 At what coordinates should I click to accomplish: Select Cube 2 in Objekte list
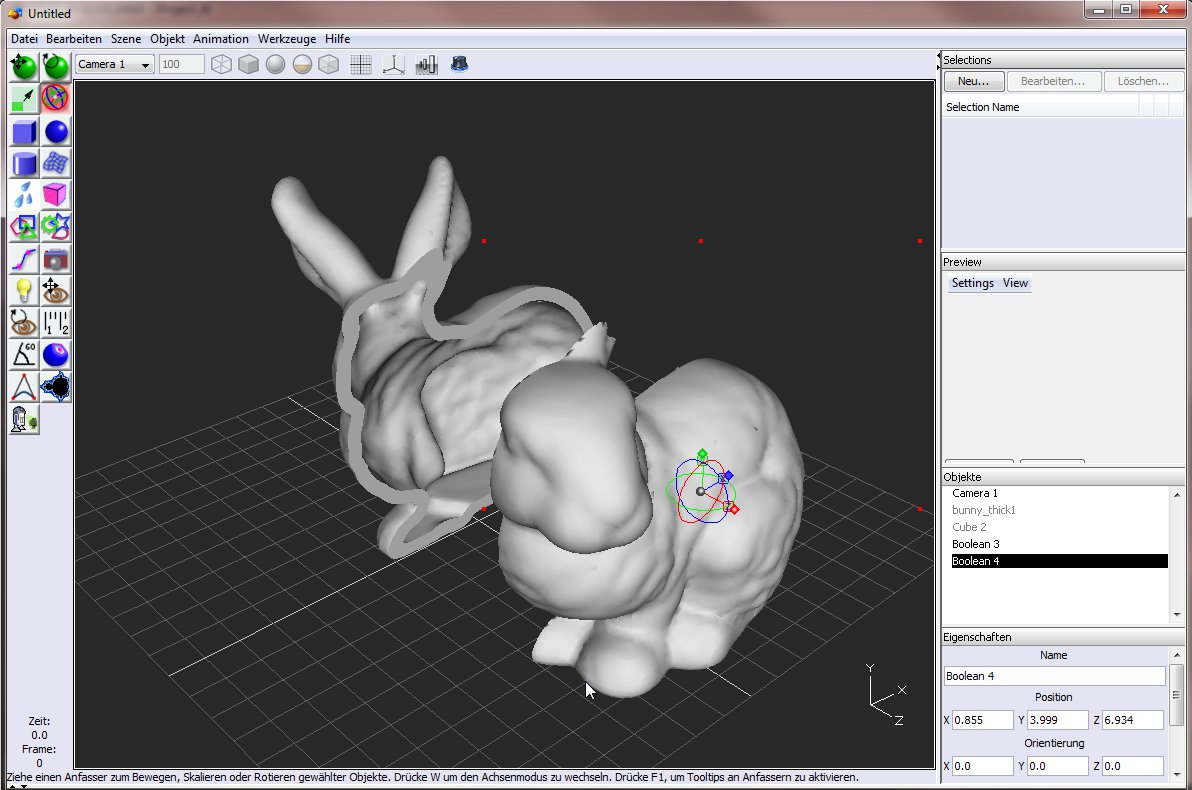point(1059,527)
